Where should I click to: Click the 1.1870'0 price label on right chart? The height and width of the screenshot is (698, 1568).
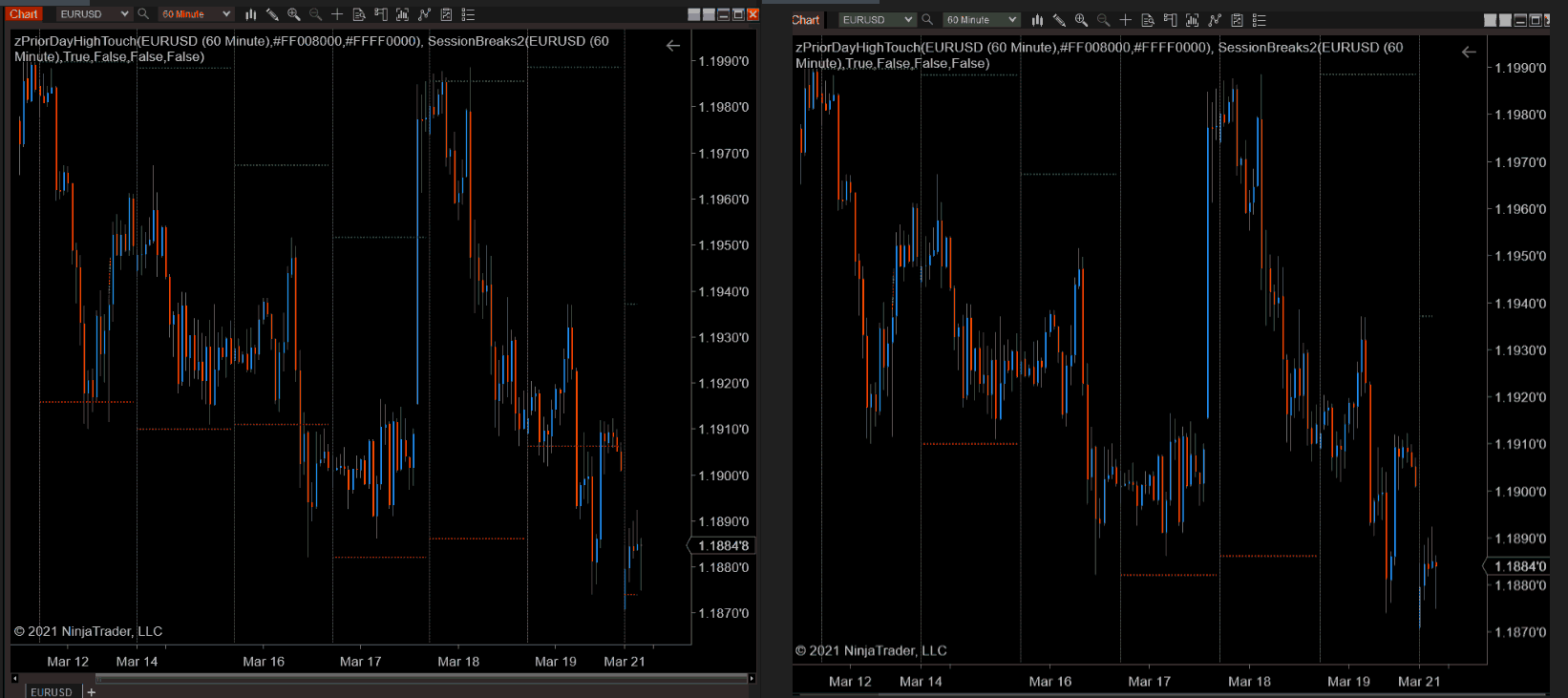point(1520,632)
